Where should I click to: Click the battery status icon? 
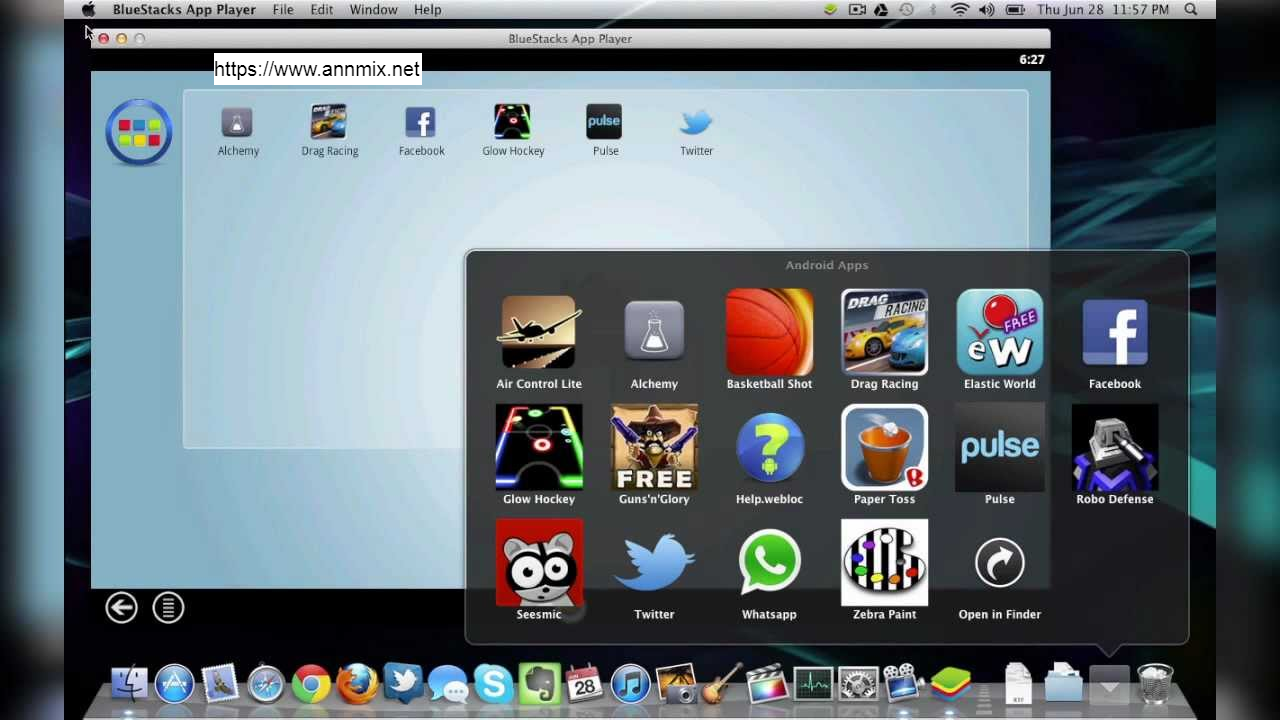click(x=1014, y=9)
